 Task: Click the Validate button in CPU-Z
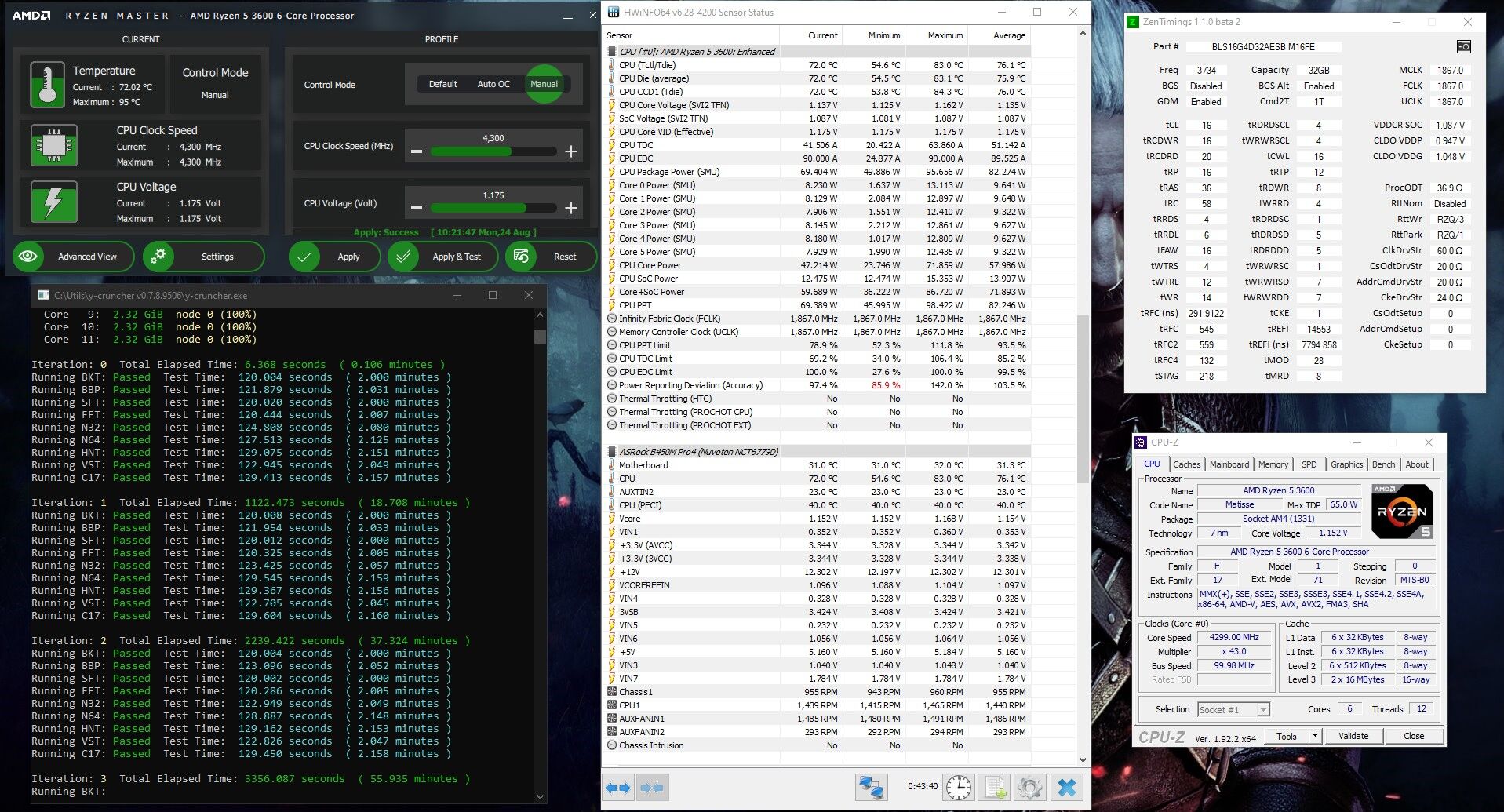pyautogui.click(x=1353, y=736)
